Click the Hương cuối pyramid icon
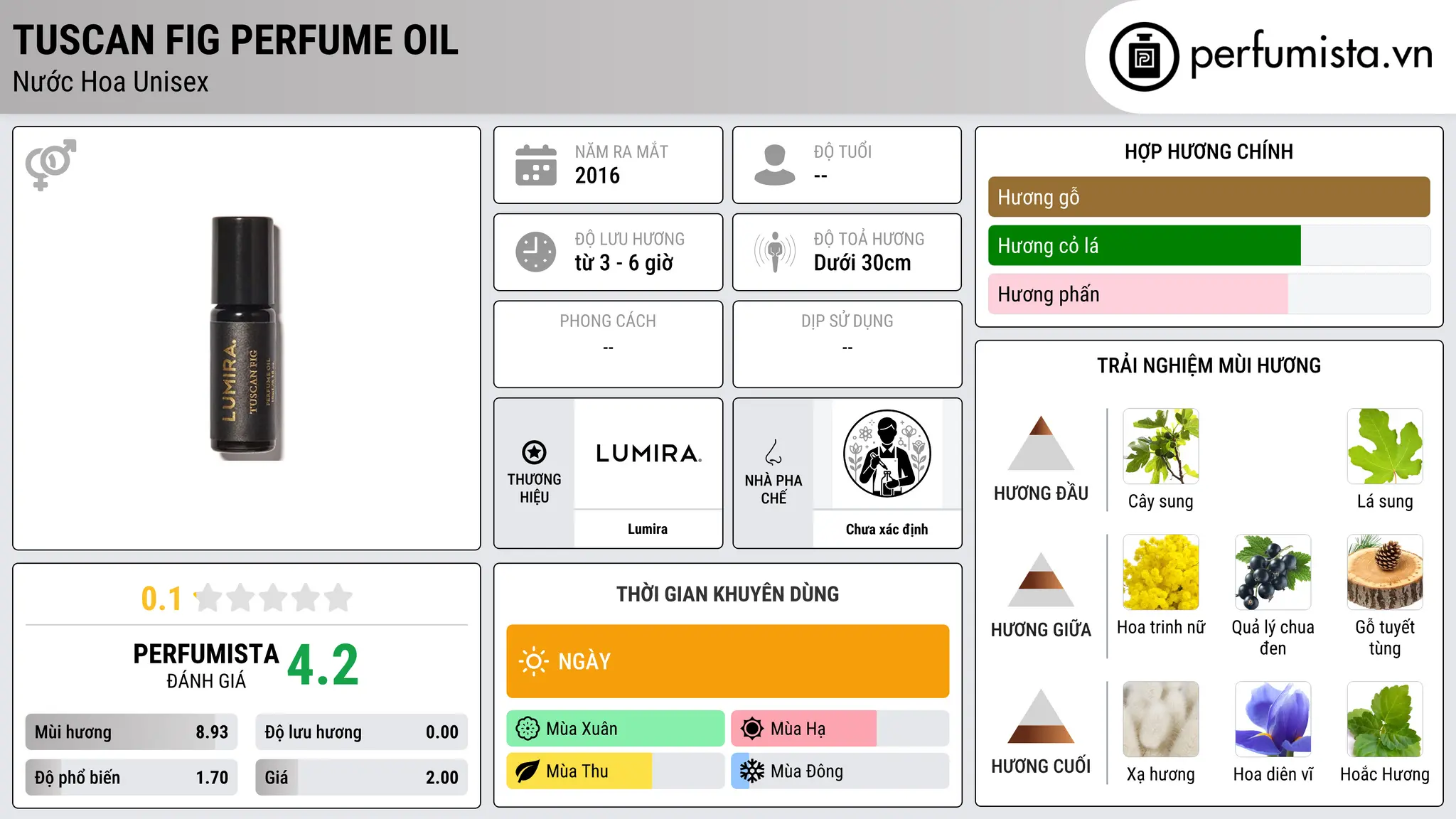Screen dimensions: 1456x819 tap(1041, 716)
